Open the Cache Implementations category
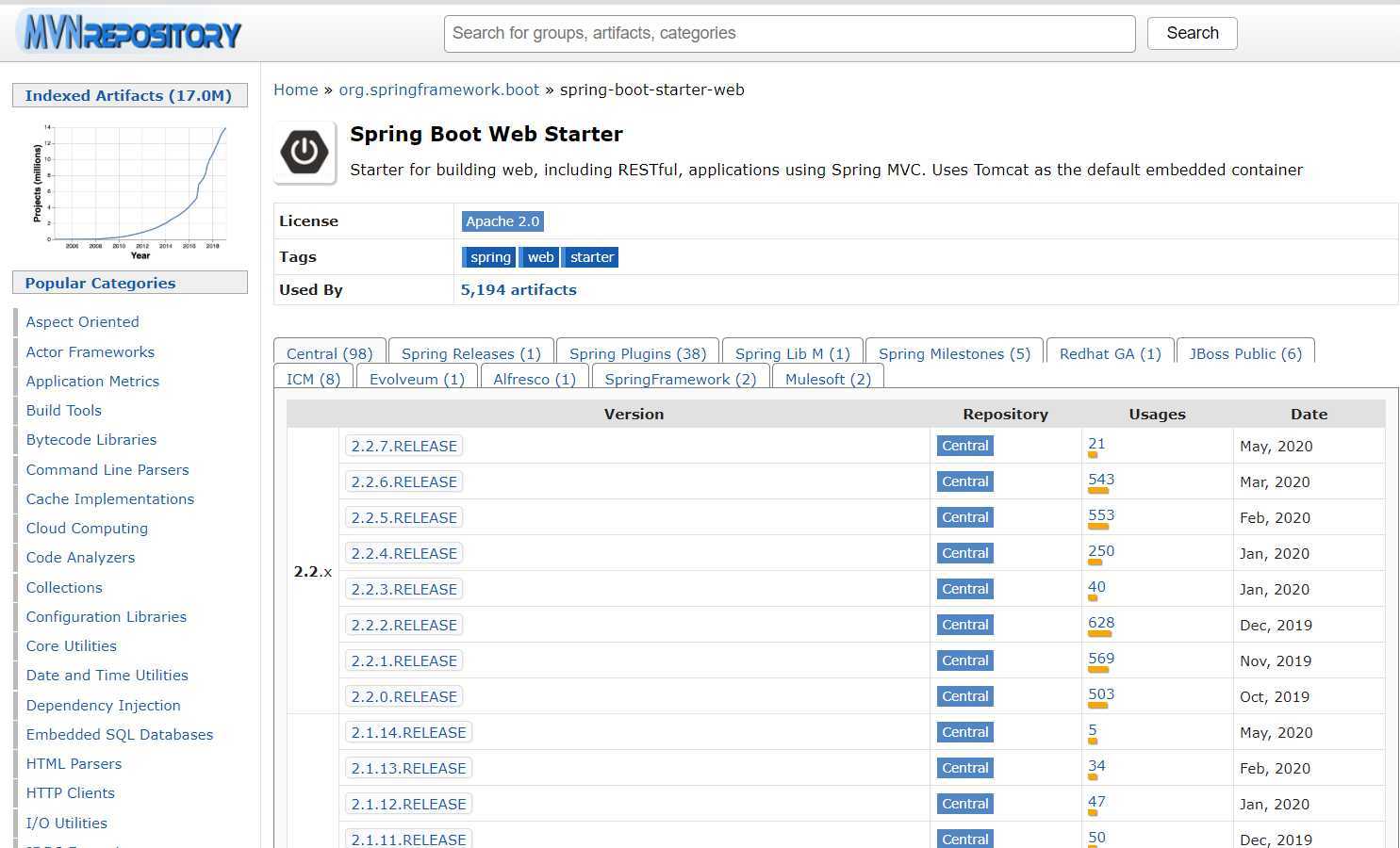1400x848 pixels. [x=109, y=499]
